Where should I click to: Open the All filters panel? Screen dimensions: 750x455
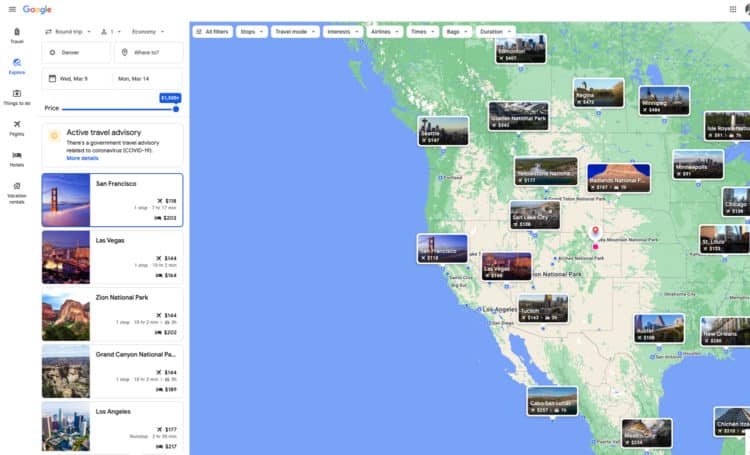pos(212,32)
